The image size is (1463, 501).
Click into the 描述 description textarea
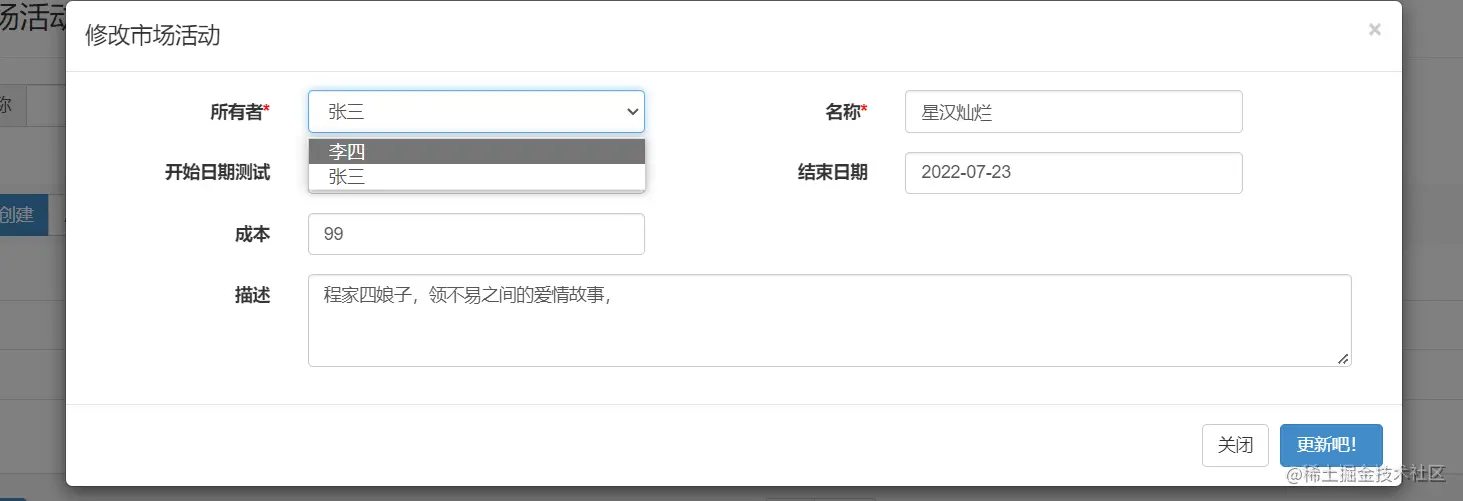[x=829, y=321]
